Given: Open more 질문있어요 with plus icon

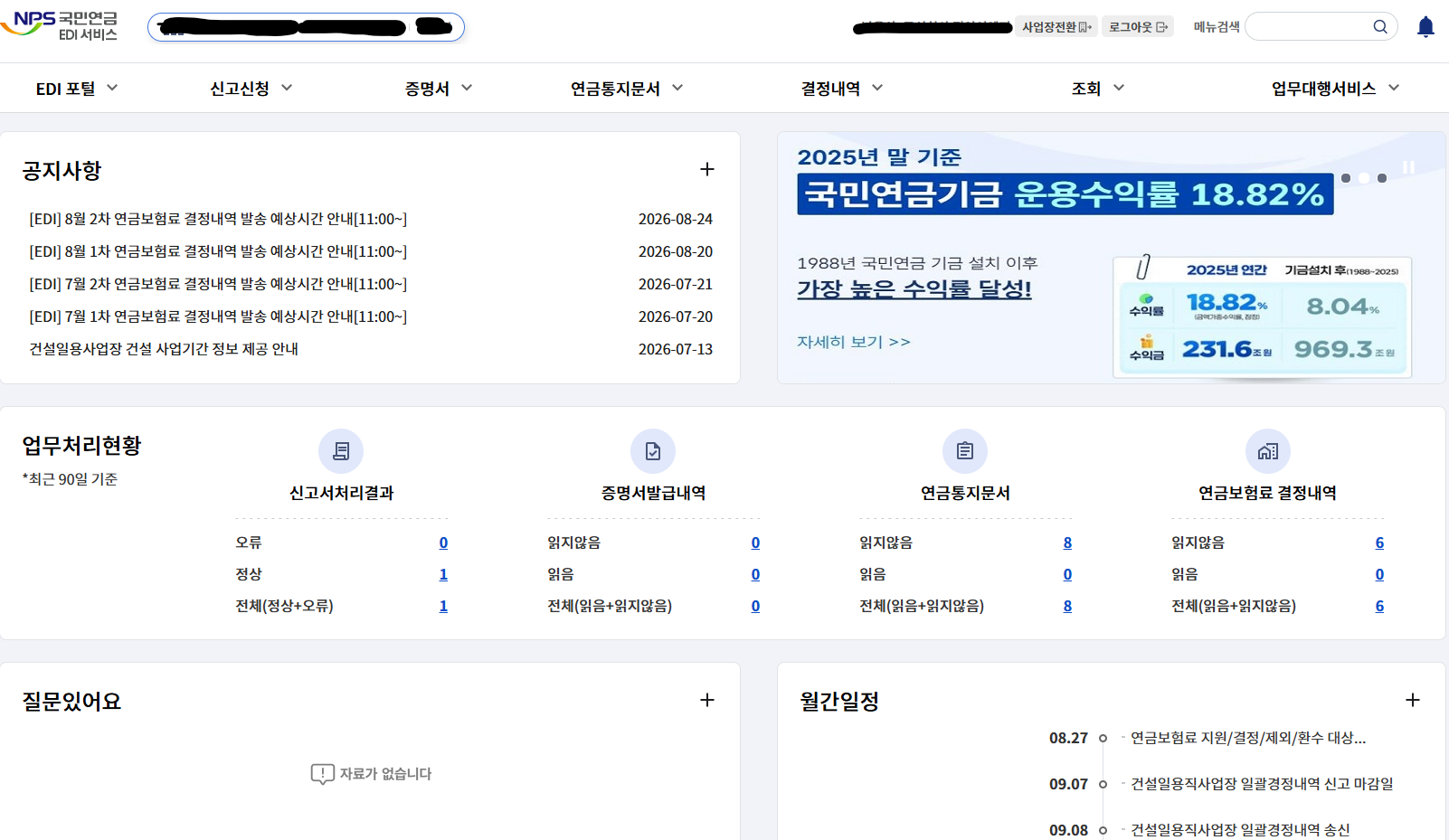Looking at the screenshot, I should tap(707, 700).
